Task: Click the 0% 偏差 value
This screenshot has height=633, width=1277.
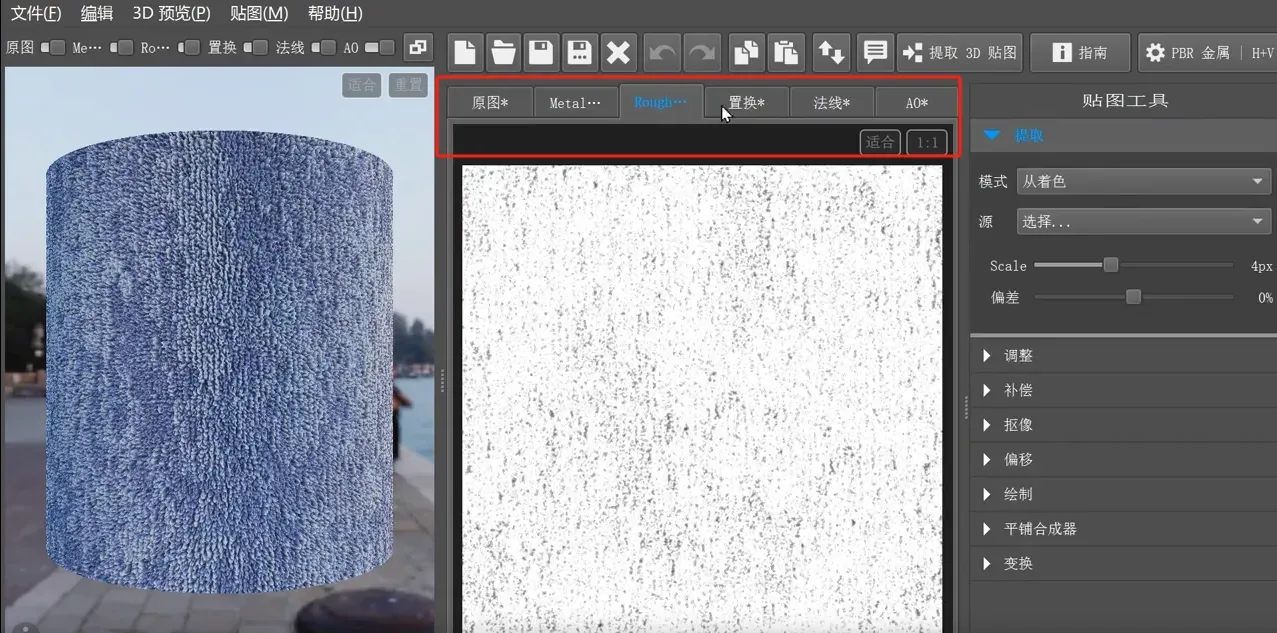Action: coord(1265,297)
